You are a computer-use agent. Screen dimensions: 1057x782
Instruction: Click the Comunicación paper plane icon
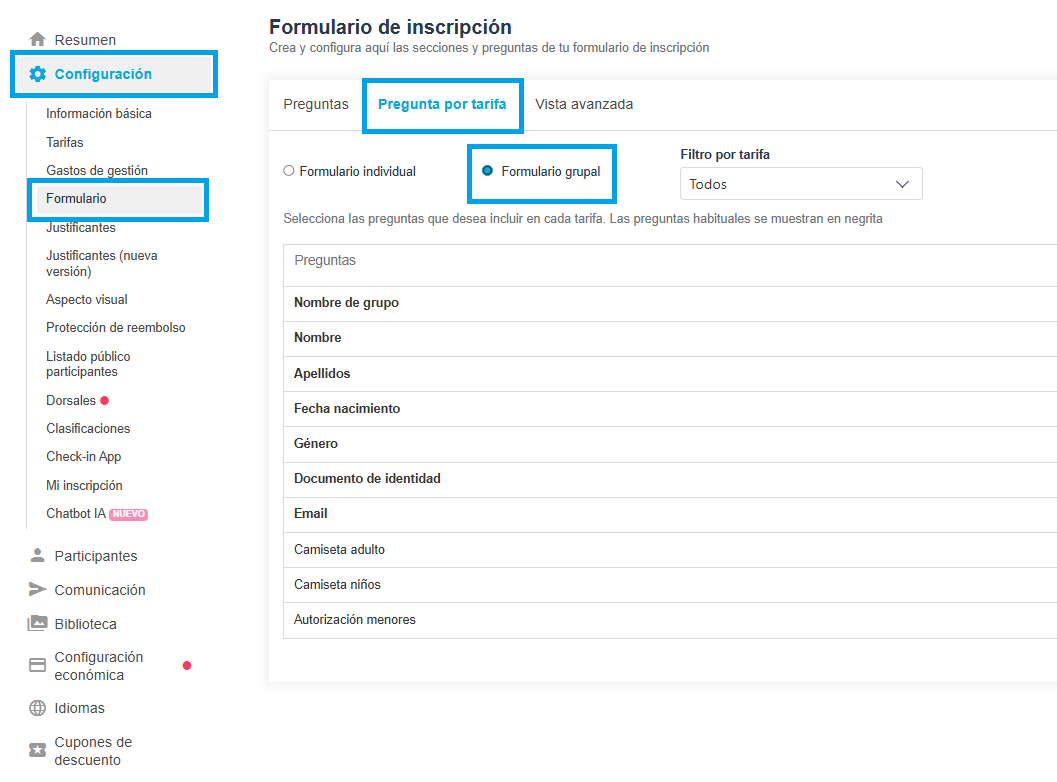pos(38,590)
